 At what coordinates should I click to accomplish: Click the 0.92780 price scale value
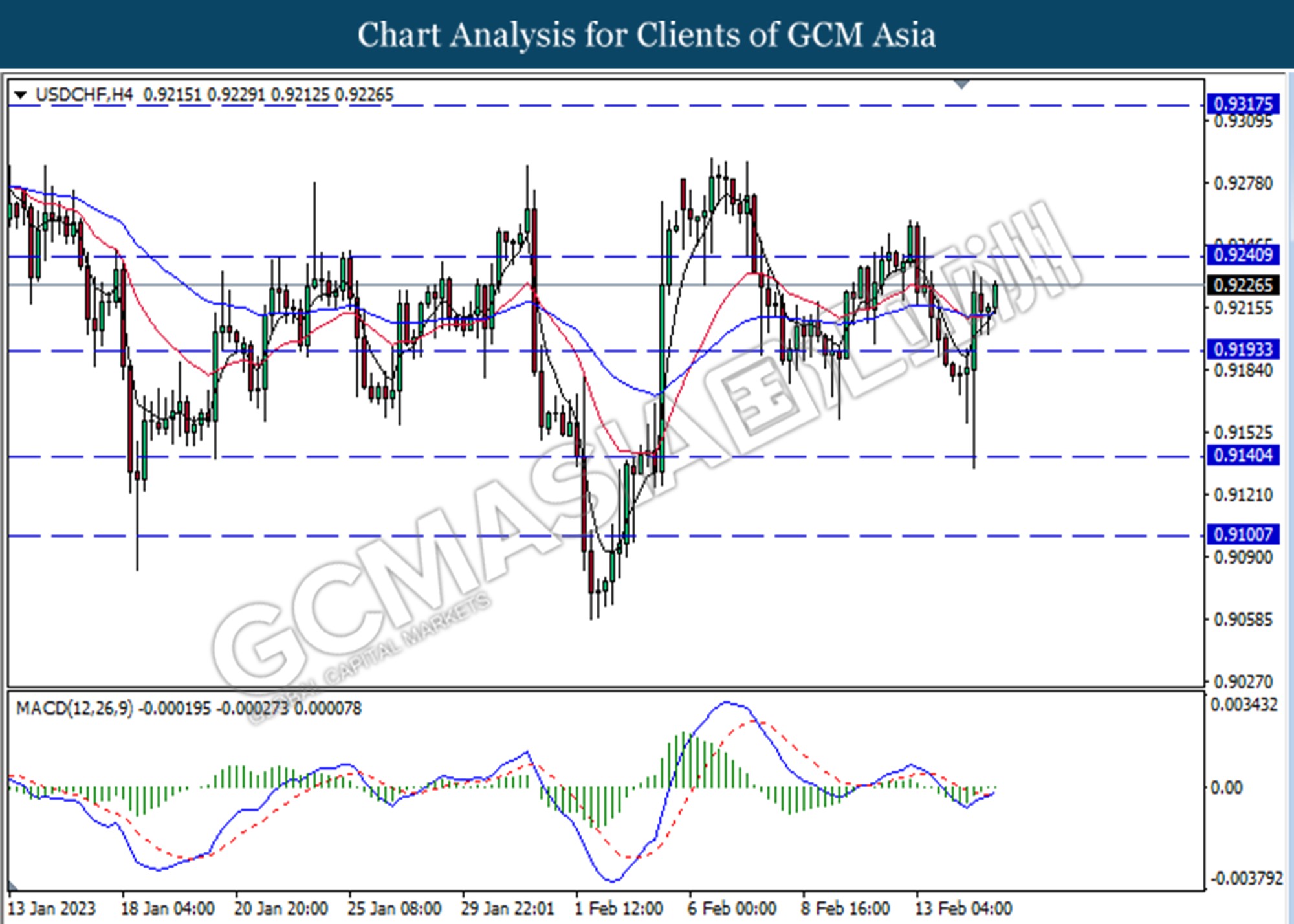1243,184
